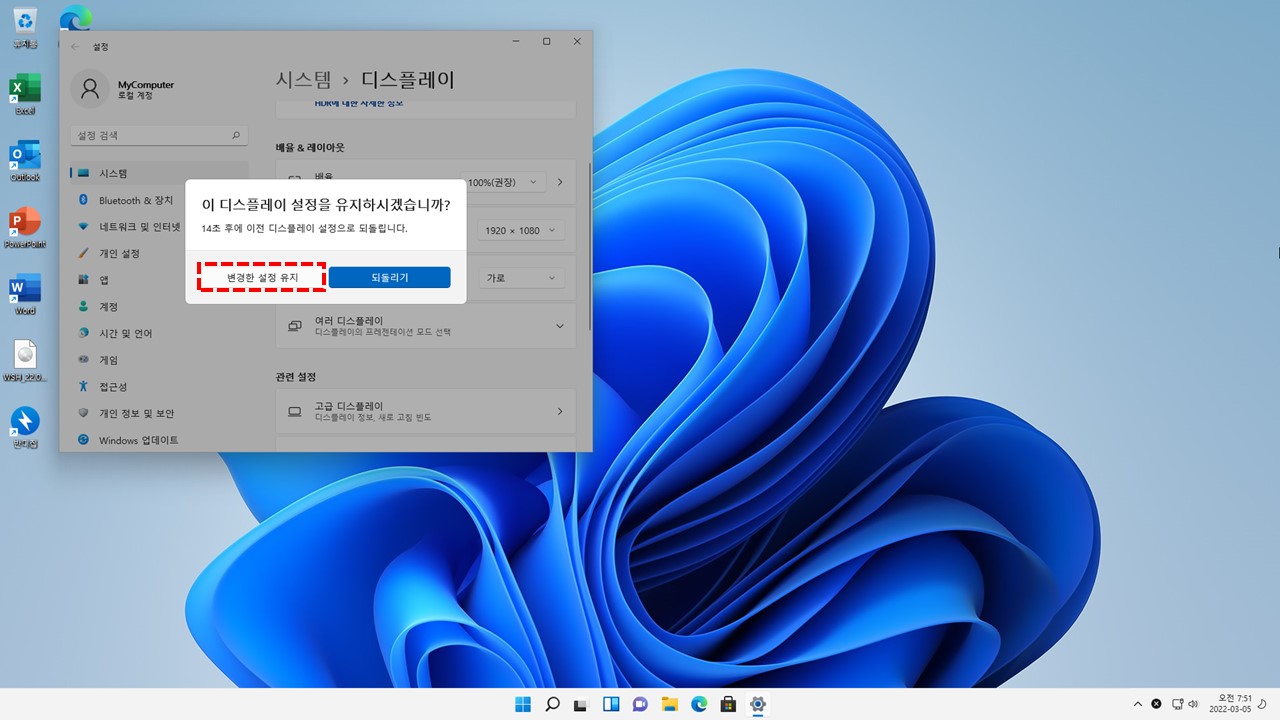1280x720 pixels.
Task: Open Bluetooth & 장치 settings
Action: click(x=159, y=200)
